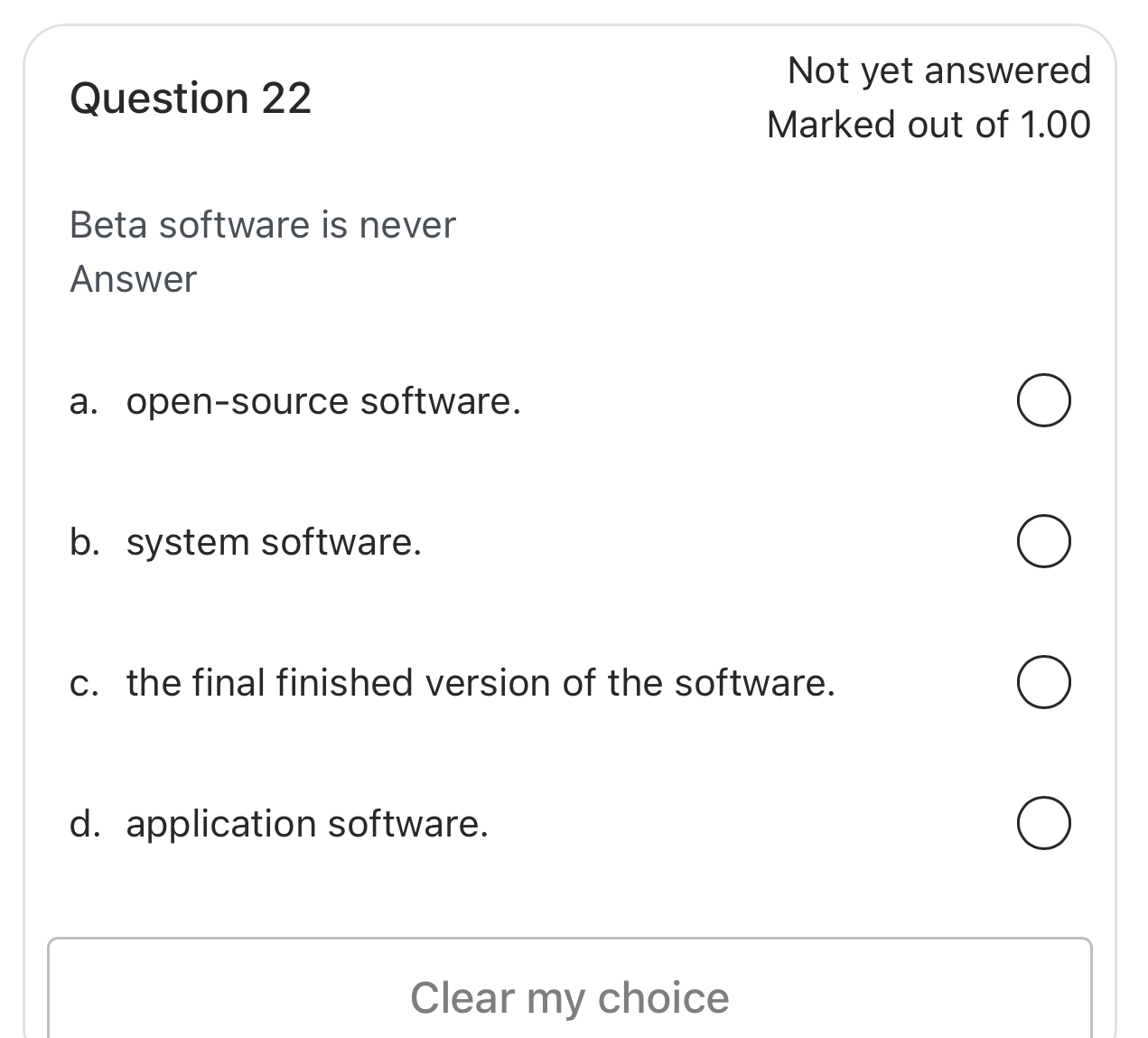Click the question text 'Beta software is never'

(262, 225)
